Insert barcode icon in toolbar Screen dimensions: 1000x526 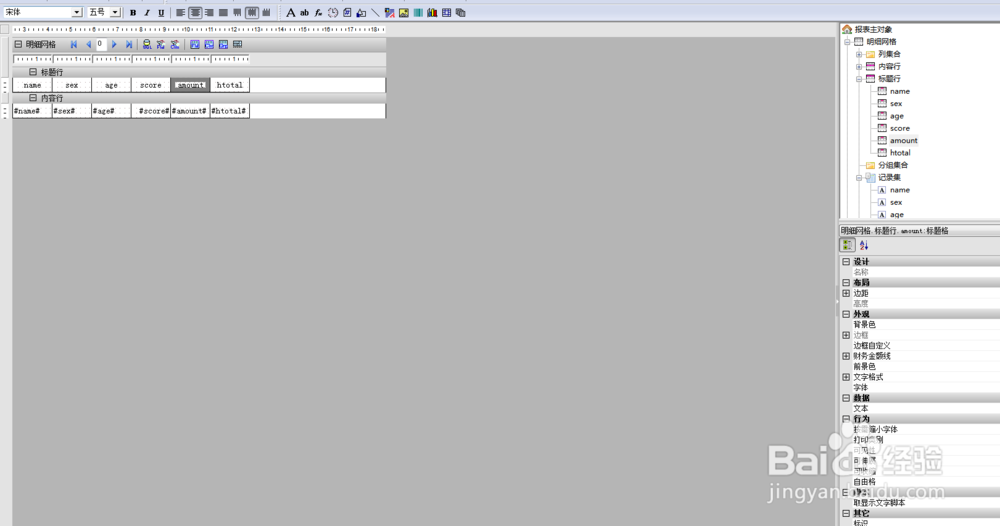point(418,13)
